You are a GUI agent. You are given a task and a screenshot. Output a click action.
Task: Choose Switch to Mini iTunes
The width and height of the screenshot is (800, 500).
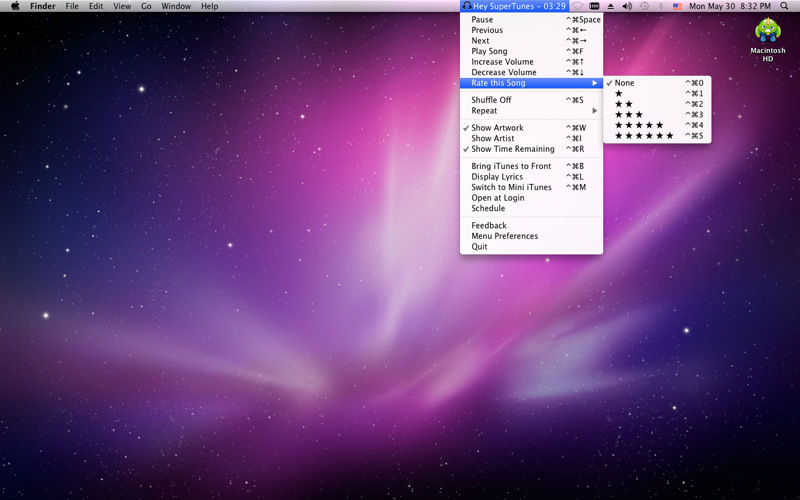coord(531,187)
